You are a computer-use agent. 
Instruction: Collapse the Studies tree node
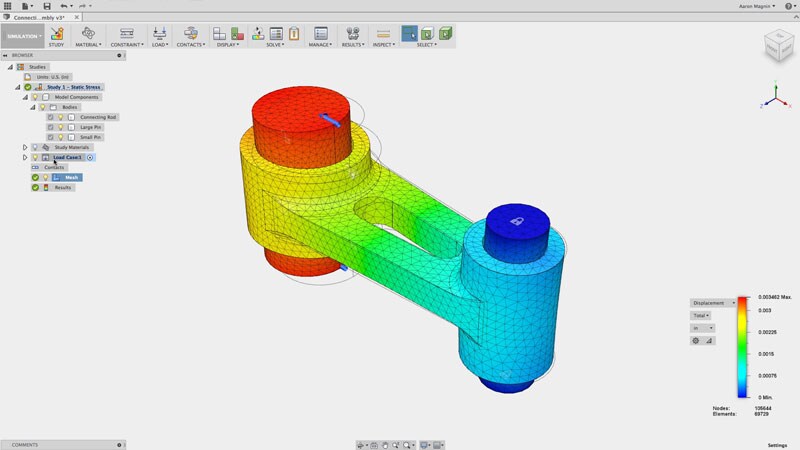tap(10, 67)
